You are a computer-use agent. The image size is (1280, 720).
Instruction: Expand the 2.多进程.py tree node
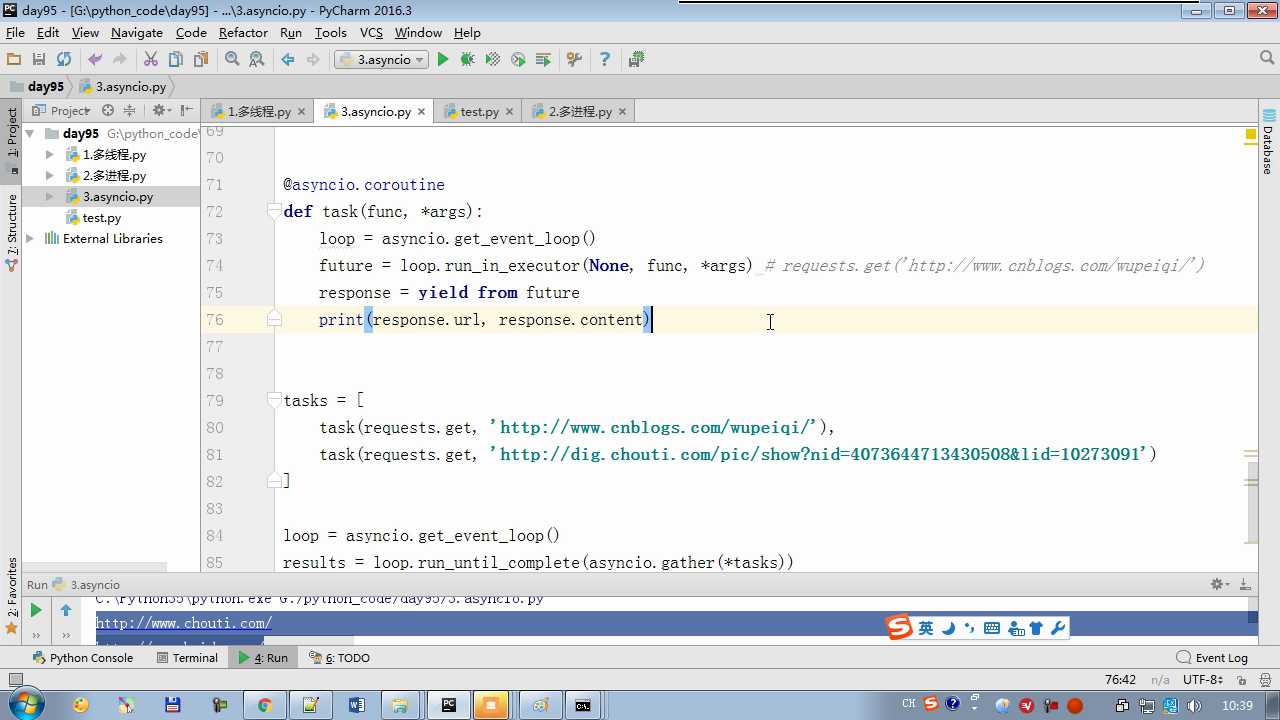(50, 176)
